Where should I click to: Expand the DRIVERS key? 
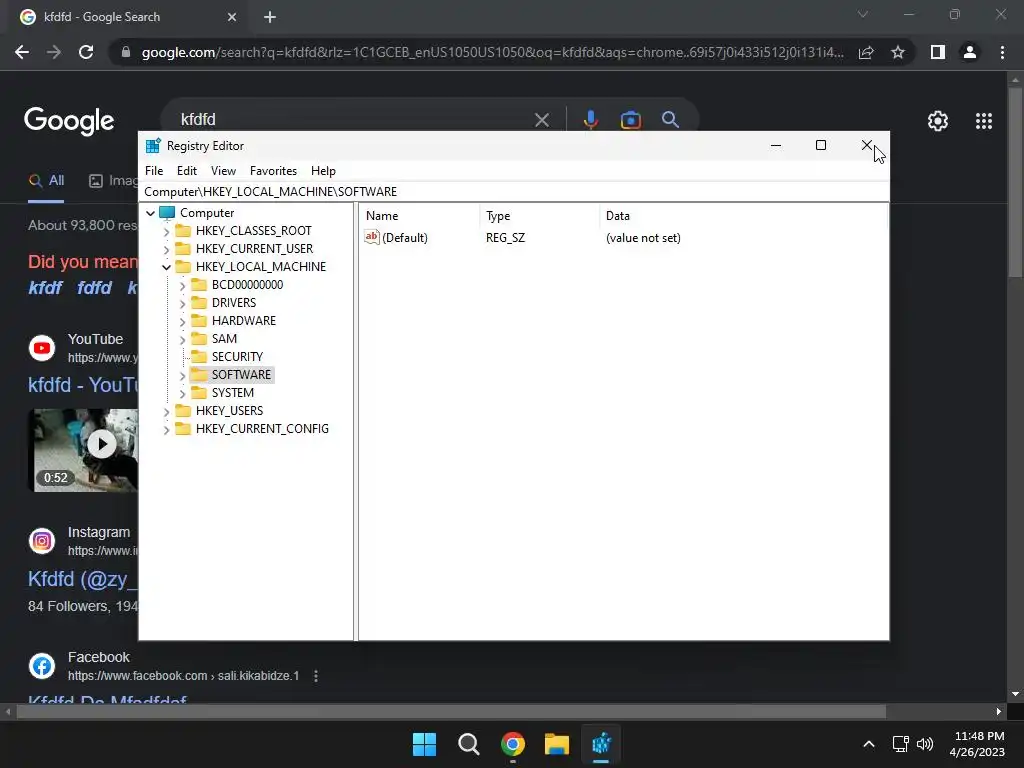pos(182,303)
